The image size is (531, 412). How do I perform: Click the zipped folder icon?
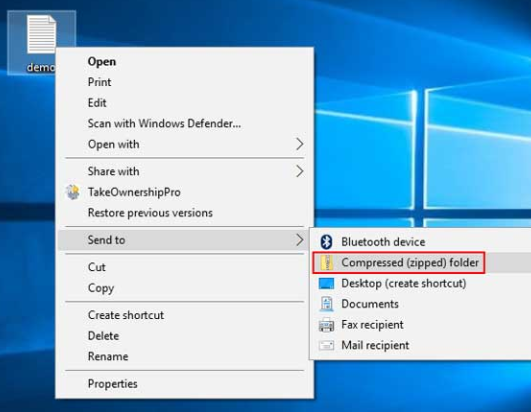[327, 263]
